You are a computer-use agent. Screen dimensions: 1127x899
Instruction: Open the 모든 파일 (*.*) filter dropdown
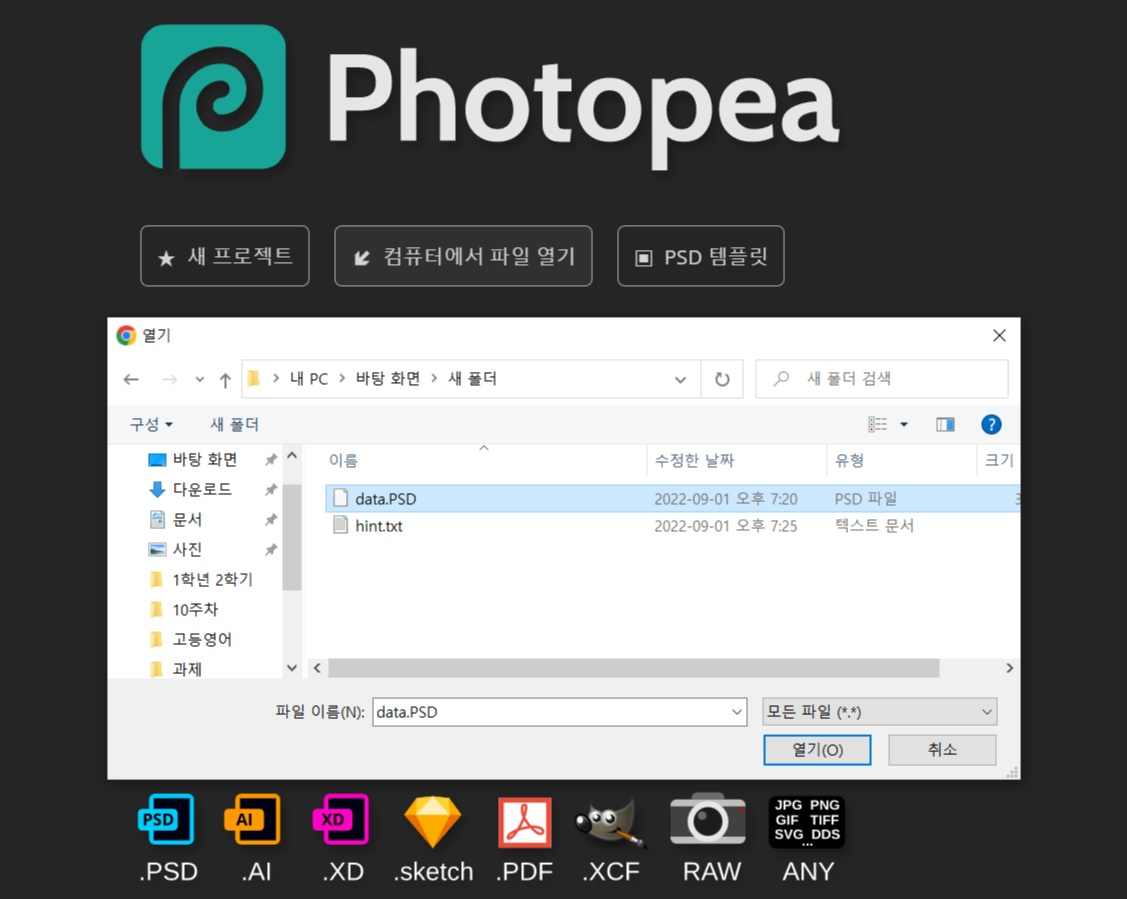pyautogui.click(x=880, y=712)
